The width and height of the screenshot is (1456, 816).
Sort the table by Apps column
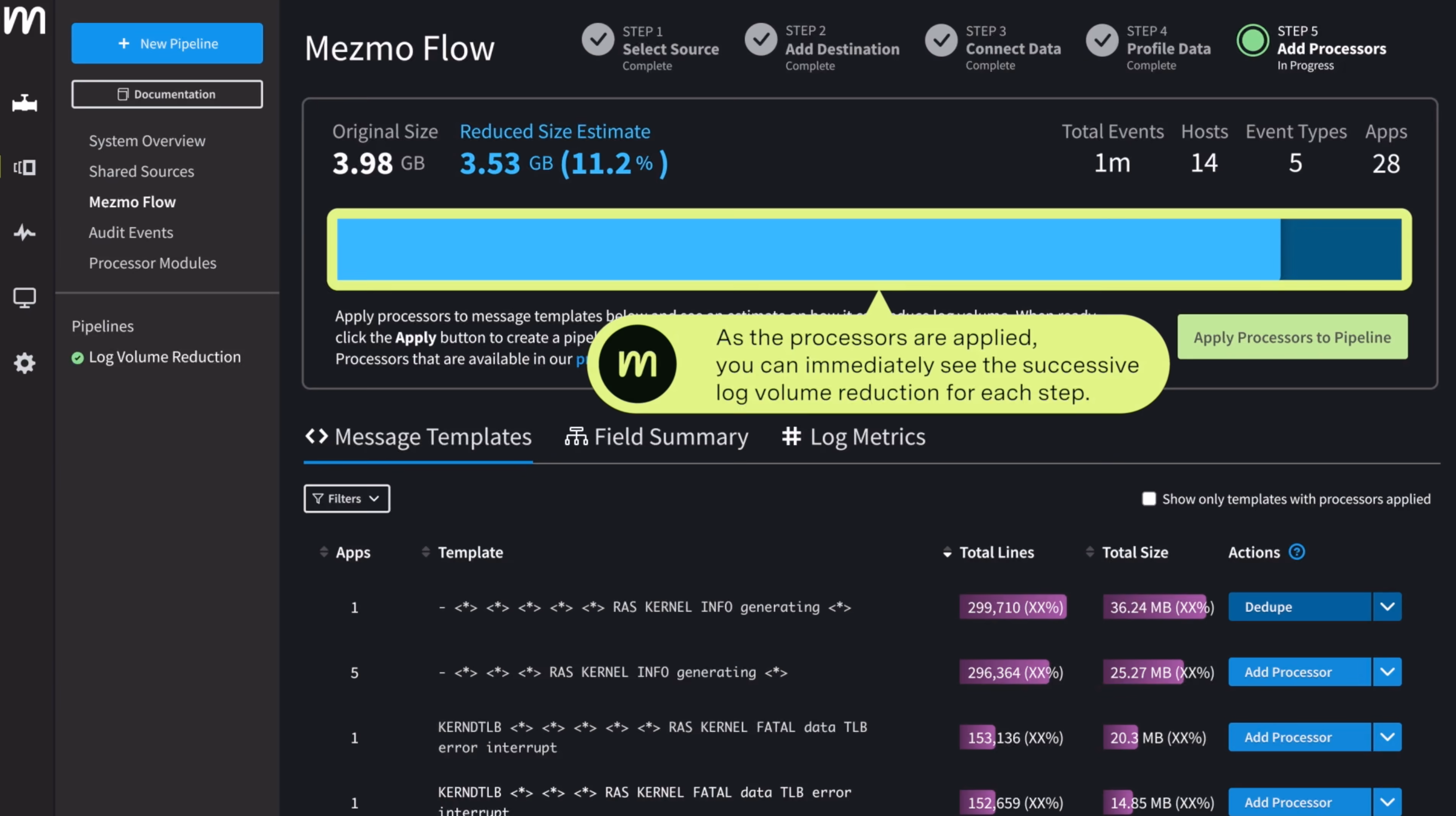[324, 552]
